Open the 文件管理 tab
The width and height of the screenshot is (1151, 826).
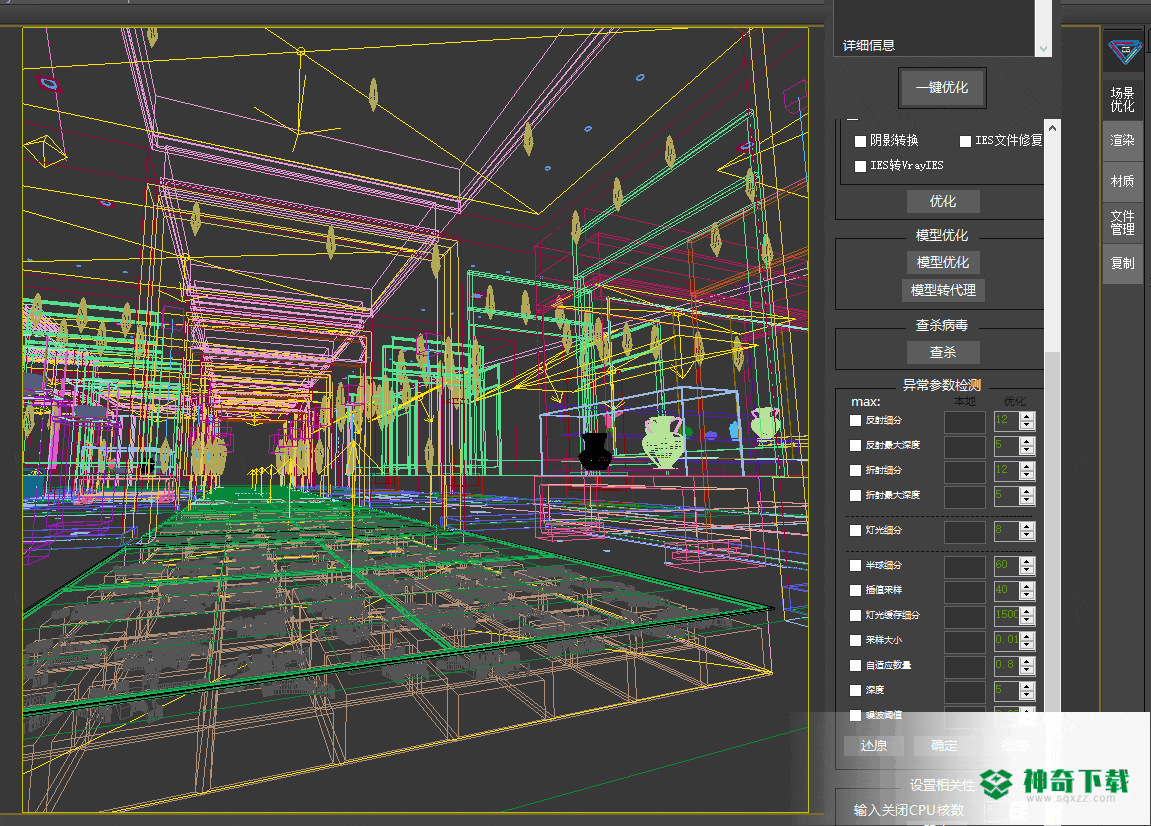(x=1122, y=222)
